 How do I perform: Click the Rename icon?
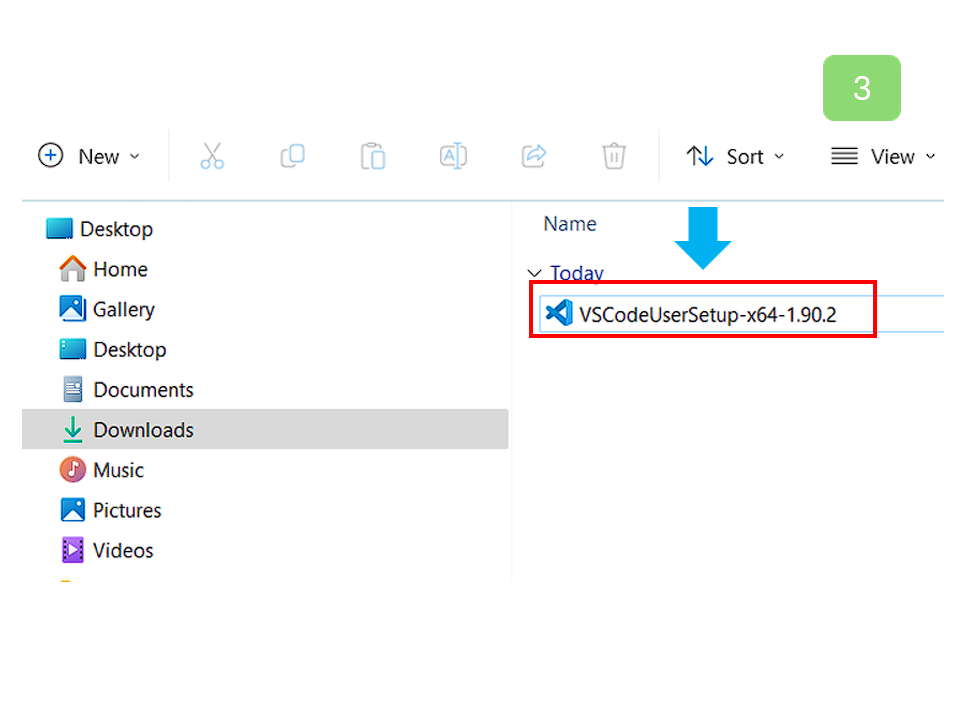(x=453, y=156)
